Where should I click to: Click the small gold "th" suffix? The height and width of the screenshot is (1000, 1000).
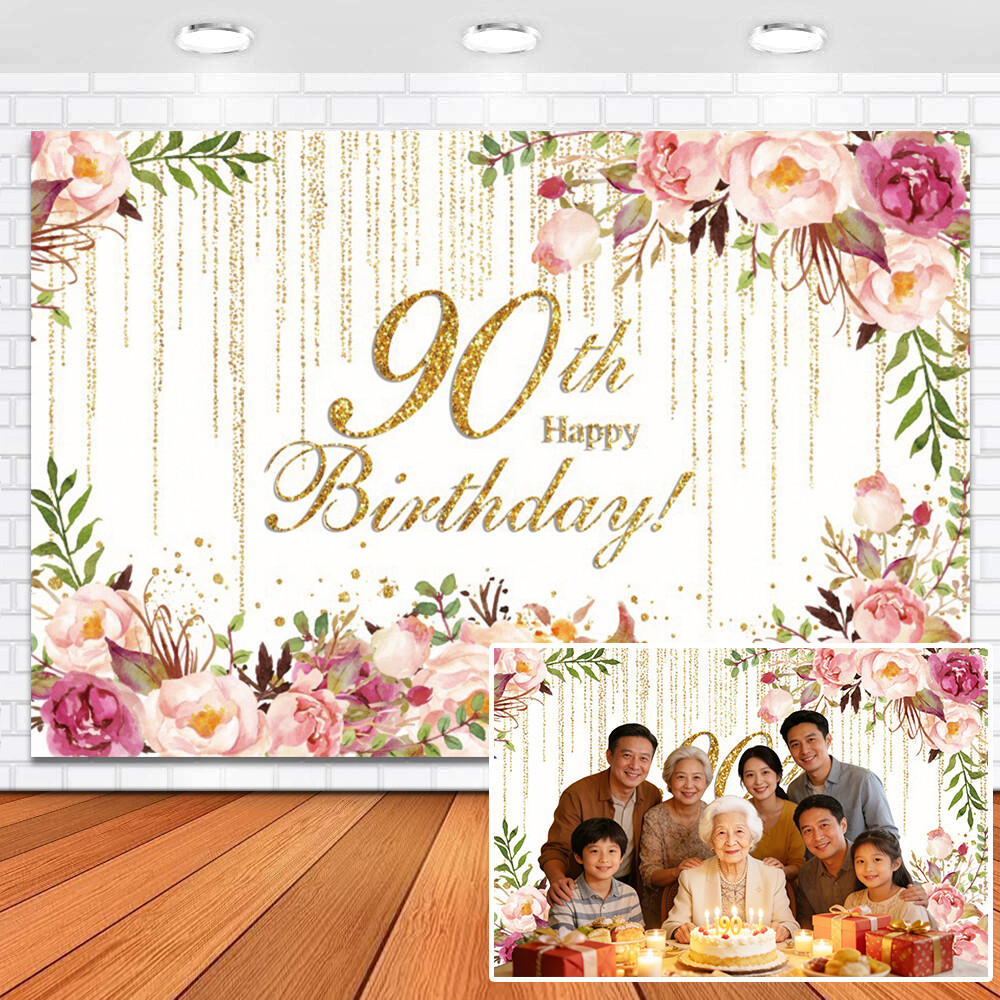[x=596, y=370]
